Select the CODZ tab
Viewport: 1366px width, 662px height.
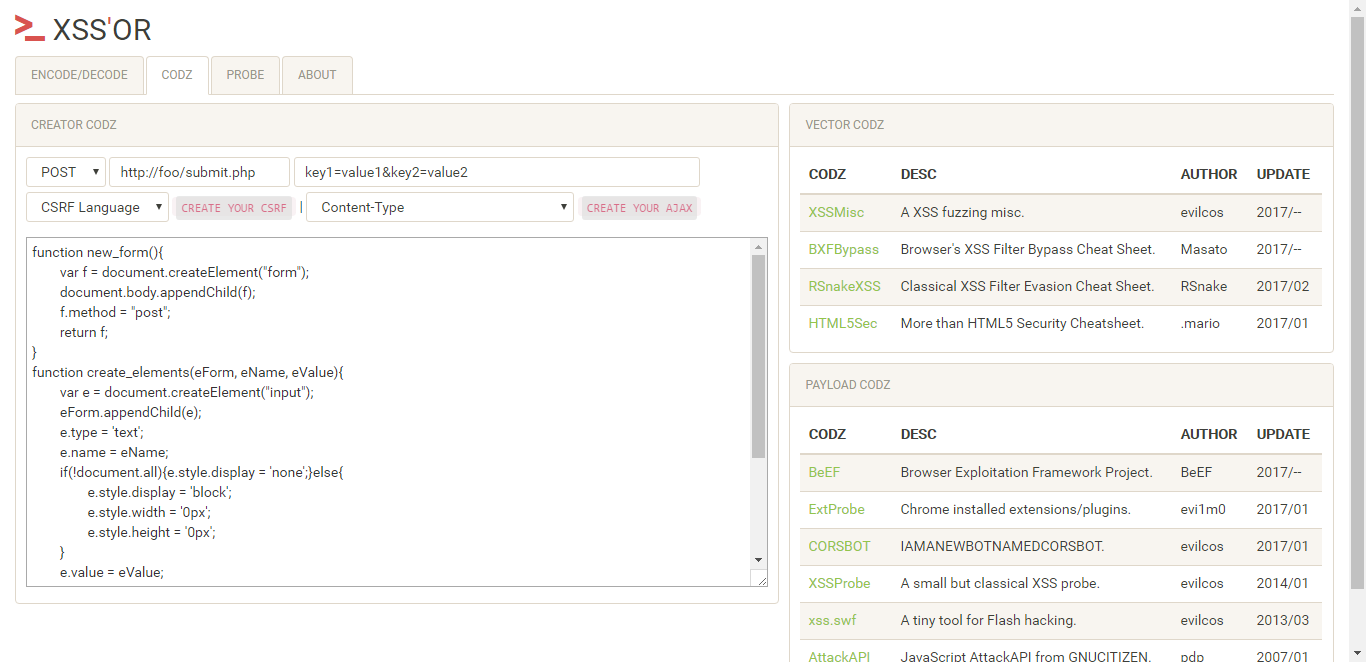(177, 74)
